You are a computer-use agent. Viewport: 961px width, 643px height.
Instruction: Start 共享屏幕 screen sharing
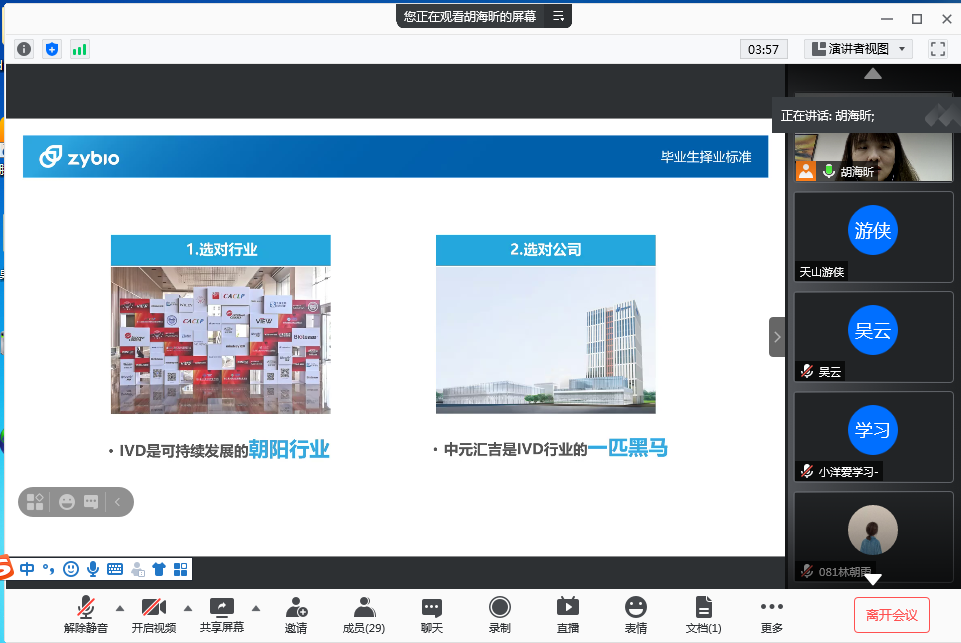click(x=222, y=615)
